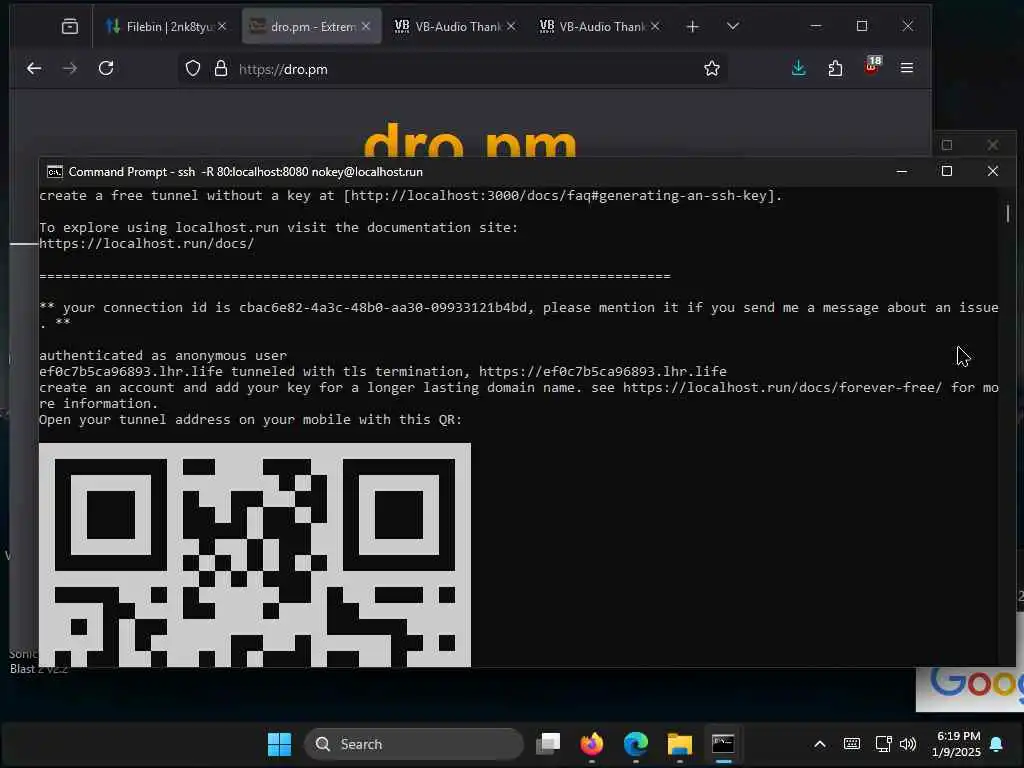Click the https://localhost.run/docs/ text
The height and width of the screenshot is (768, 1024).
(146, 244)
